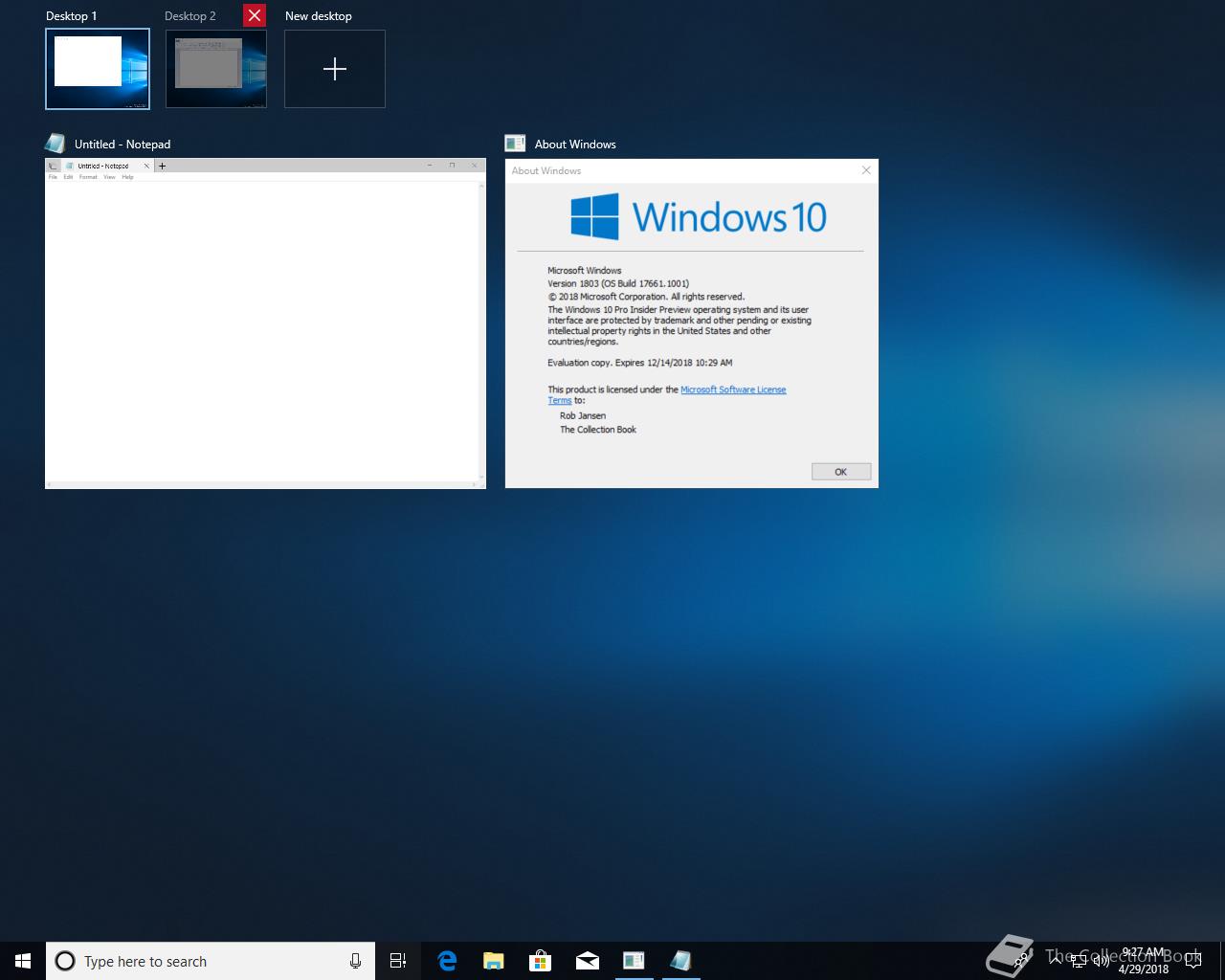Add a new desktop with the plus tile
Image resolution: width=1225 pixels, height=980 pixels.
click(x=335, y=69)
